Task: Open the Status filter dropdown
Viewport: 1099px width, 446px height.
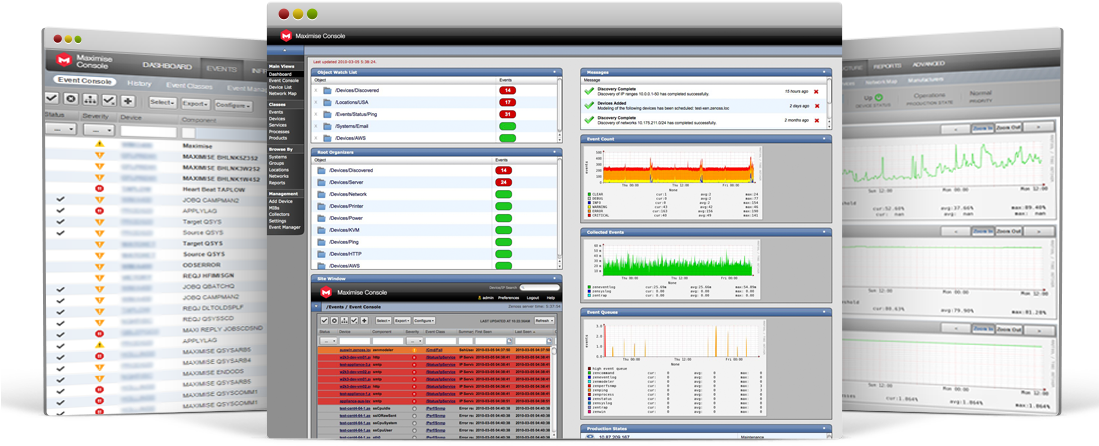Action: (62, 130)
